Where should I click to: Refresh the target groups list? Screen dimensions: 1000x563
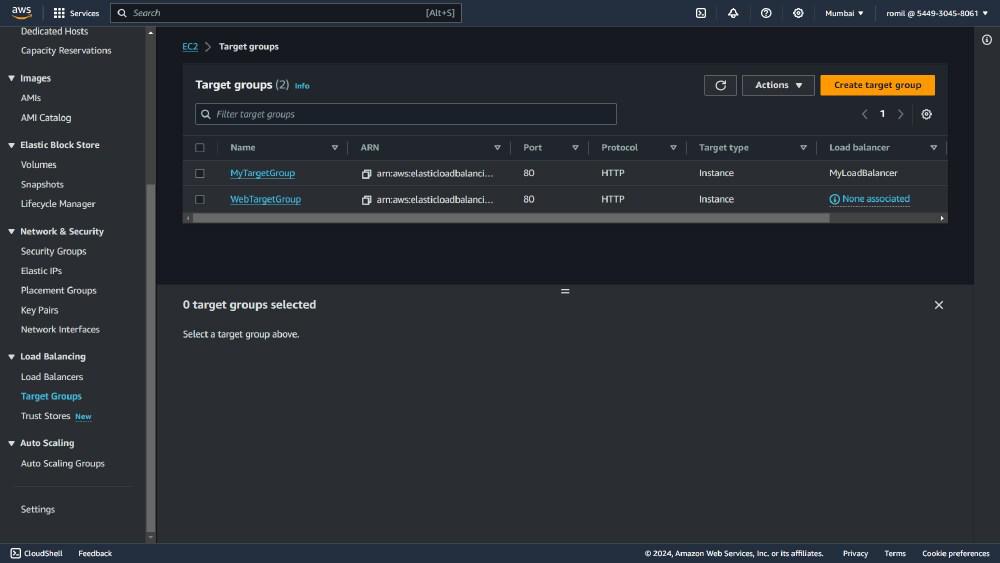tap(720, 85)
